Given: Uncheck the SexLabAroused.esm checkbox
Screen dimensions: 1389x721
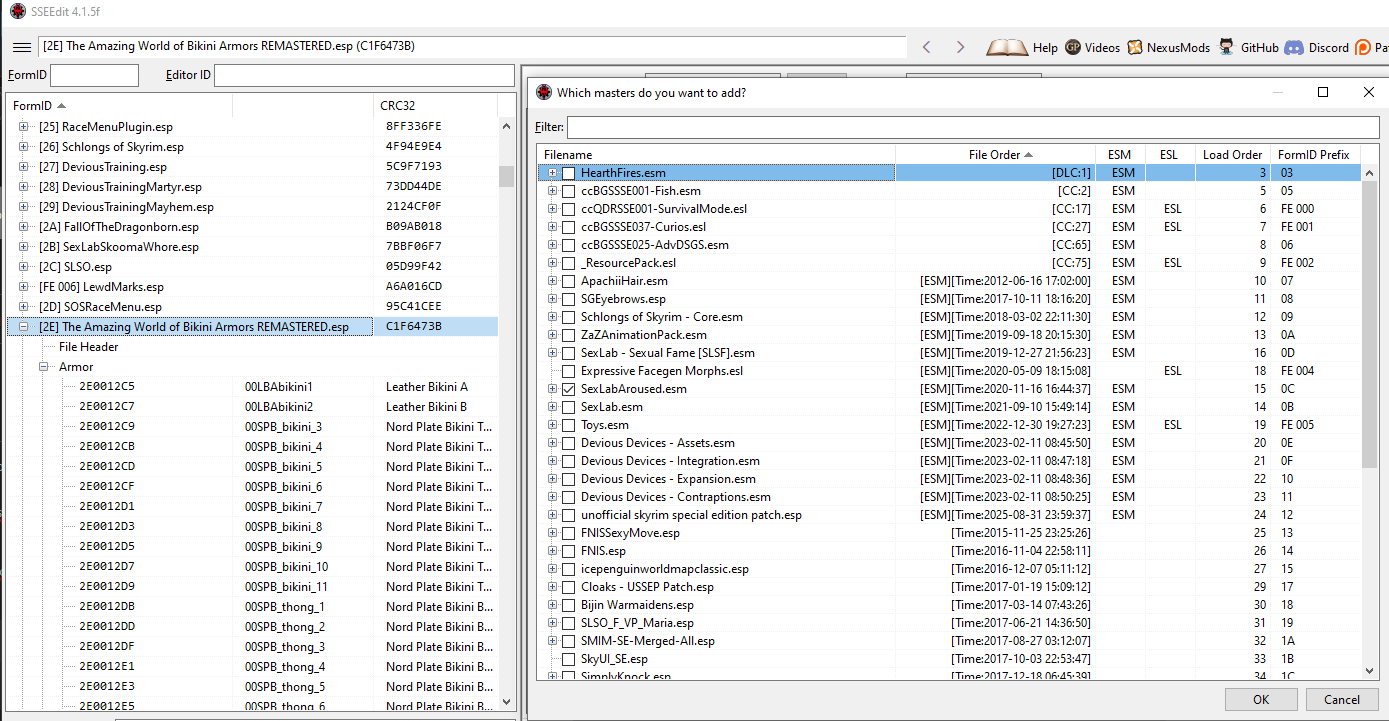Looking at the screenshot, I should (x=568, y=389).
